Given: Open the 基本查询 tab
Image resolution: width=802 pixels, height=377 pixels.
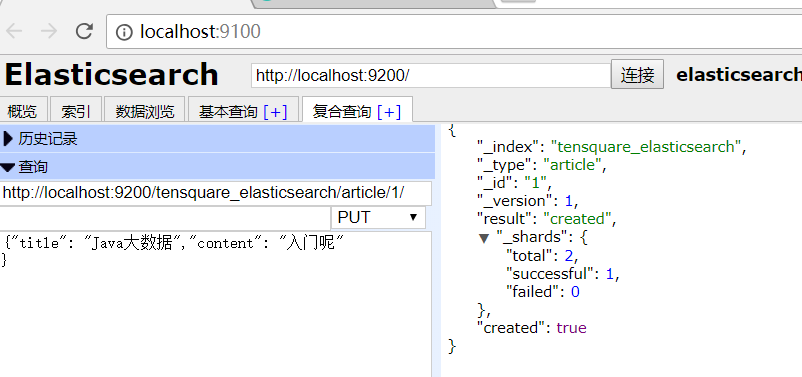Looking at the screenshot, I should coord(228,112).
